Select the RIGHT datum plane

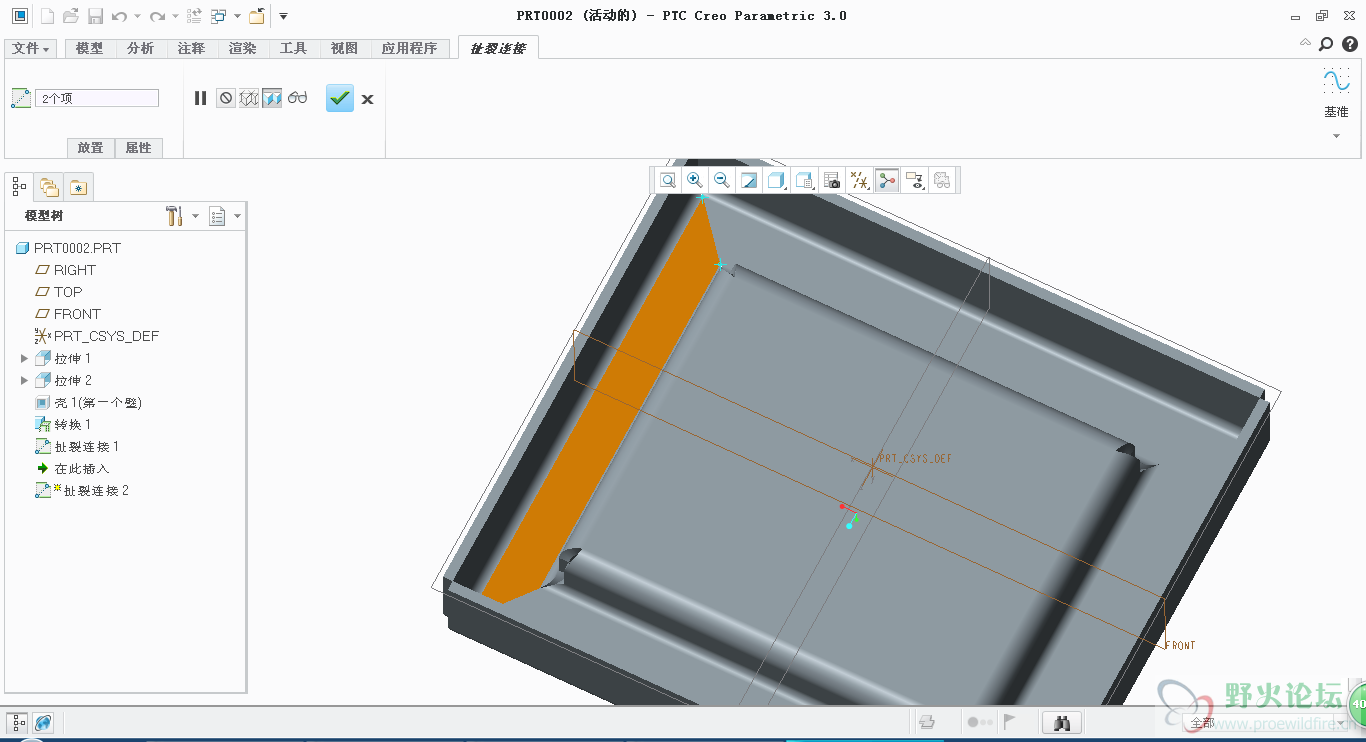[65, 270]
